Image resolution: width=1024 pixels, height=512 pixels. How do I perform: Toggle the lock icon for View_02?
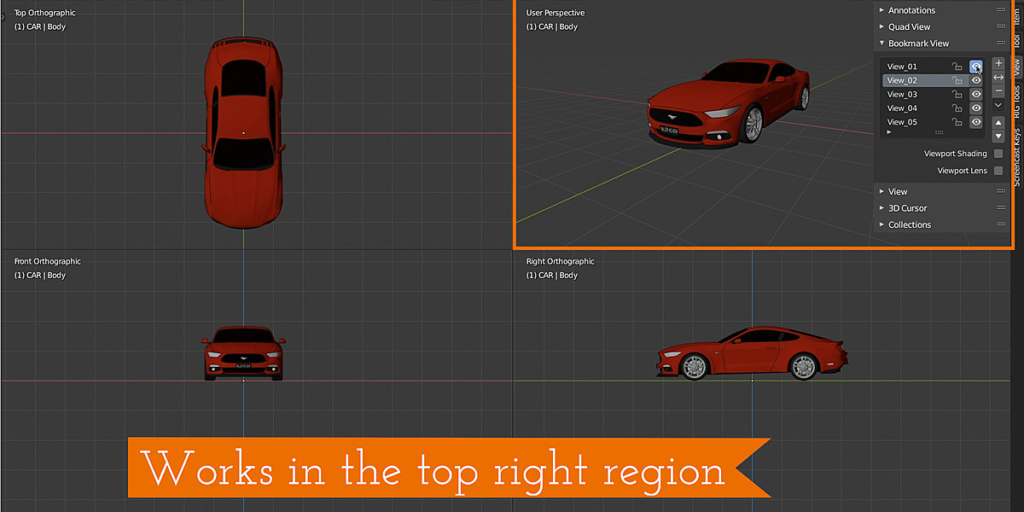[x=957, y=81]
